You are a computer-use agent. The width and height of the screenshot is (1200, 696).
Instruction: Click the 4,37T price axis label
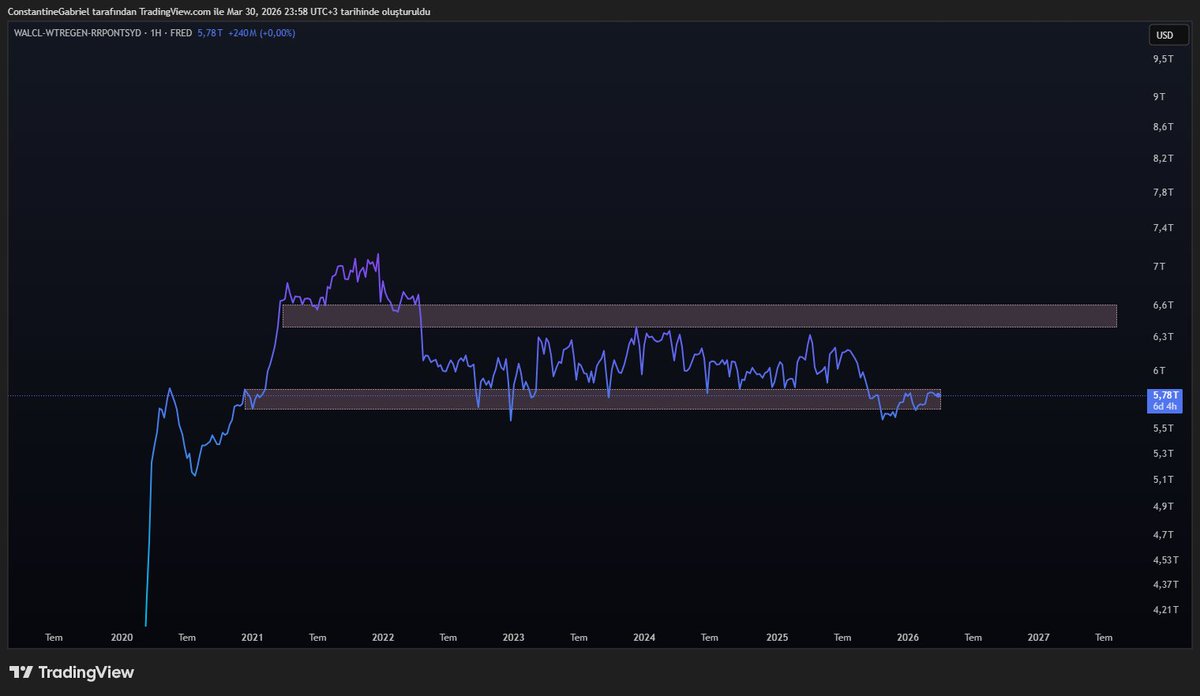(x=1165, y=584)
